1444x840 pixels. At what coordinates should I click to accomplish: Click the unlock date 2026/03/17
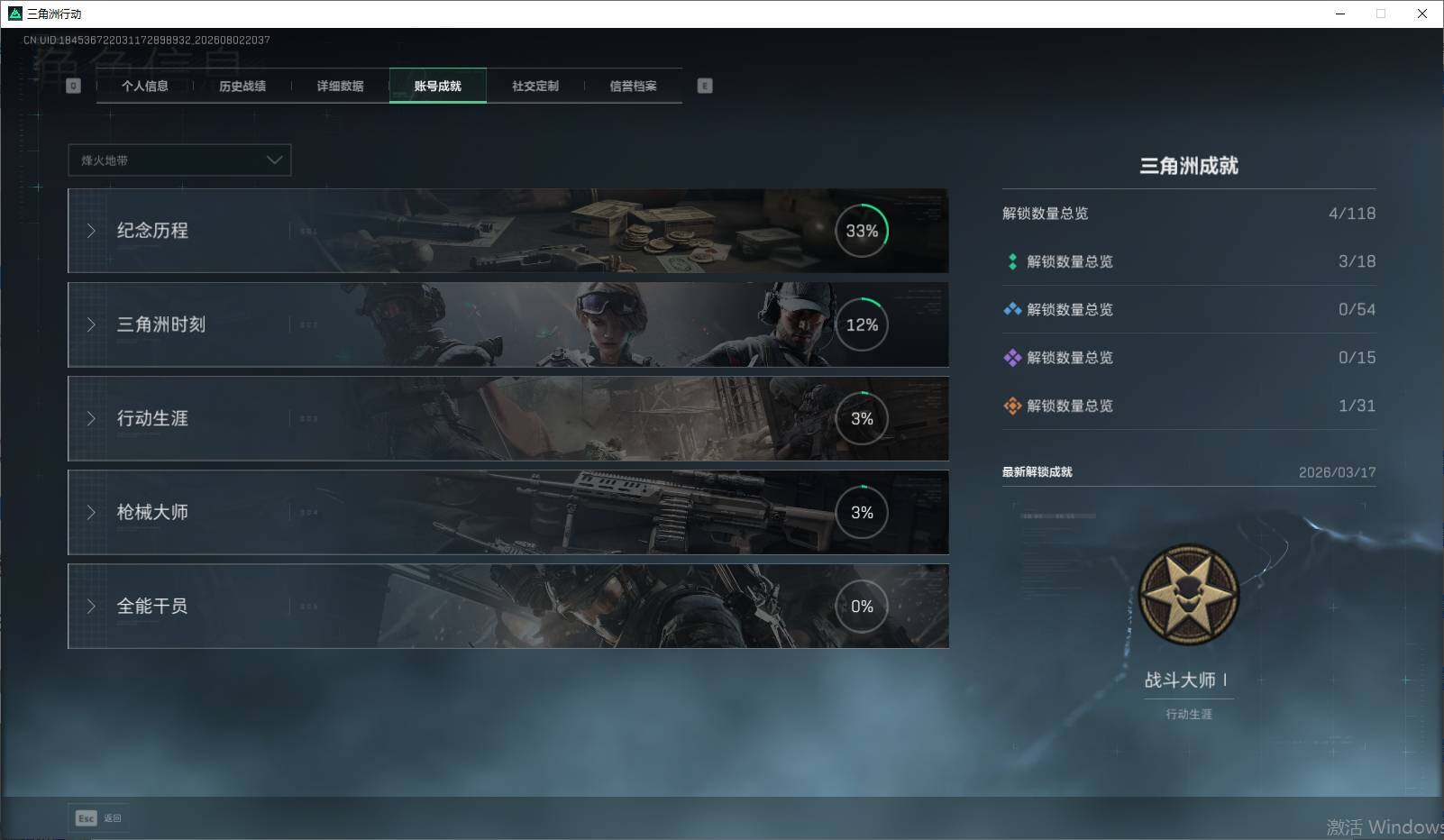pyautogui.click(x=1338, y=472)
